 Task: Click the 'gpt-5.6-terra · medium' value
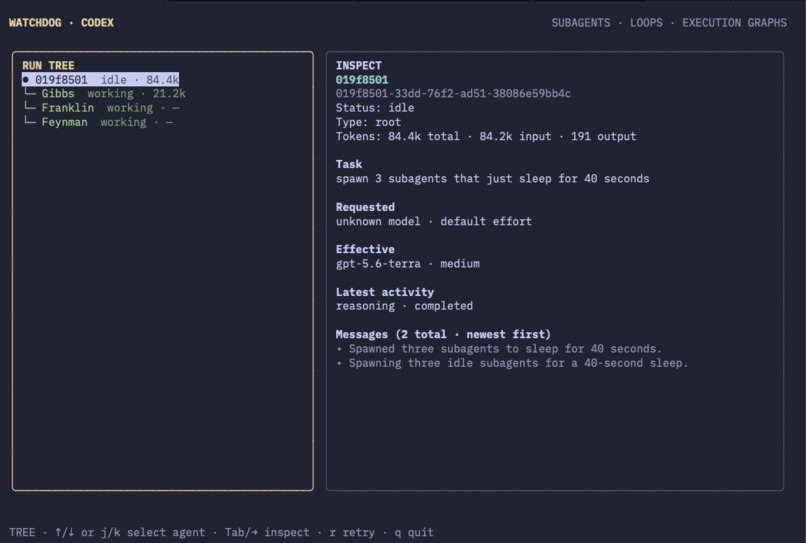click(408, 264)
